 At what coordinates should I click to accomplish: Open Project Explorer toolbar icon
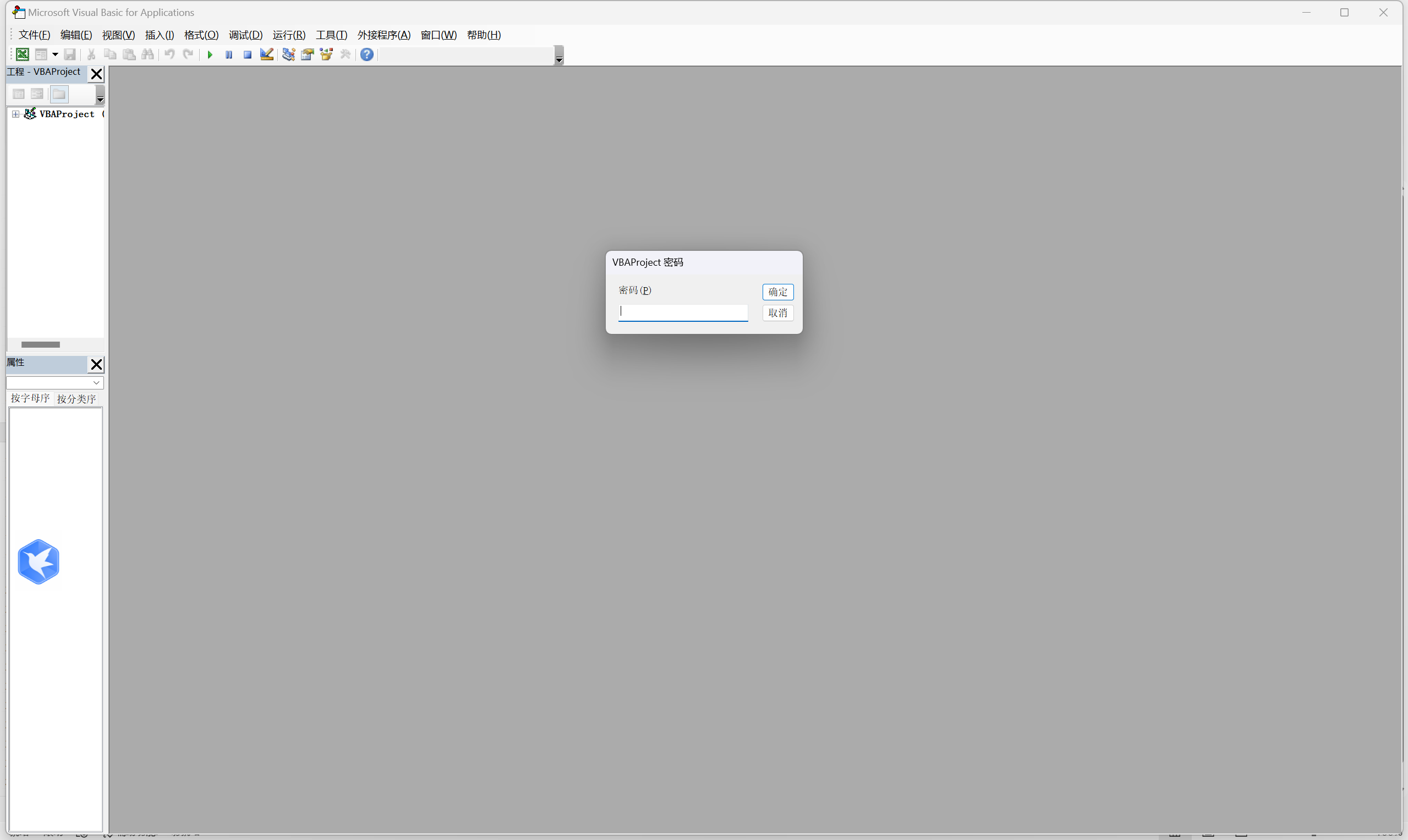(x=289, y=54)
